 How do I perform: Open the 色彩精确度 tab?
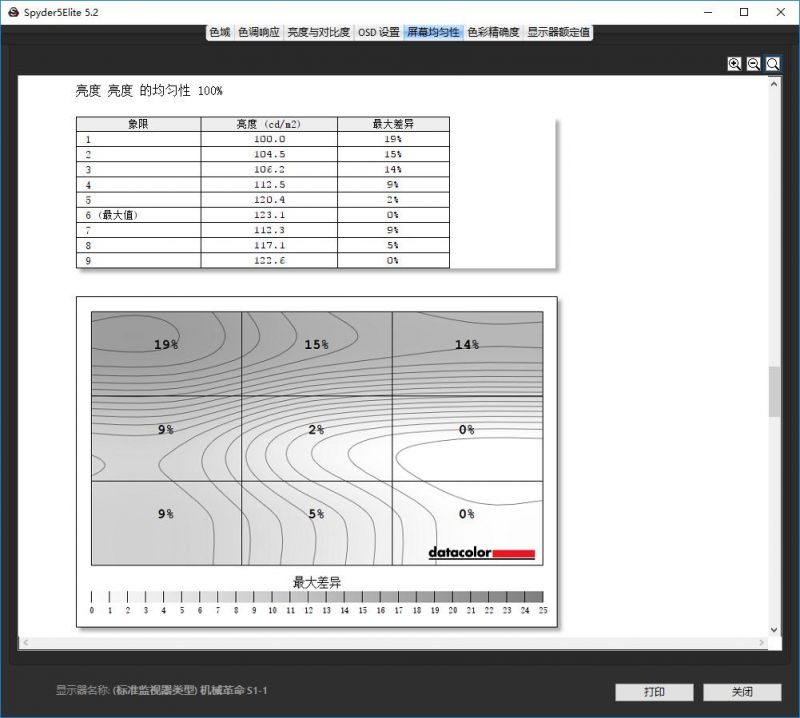tap(494, 32)
